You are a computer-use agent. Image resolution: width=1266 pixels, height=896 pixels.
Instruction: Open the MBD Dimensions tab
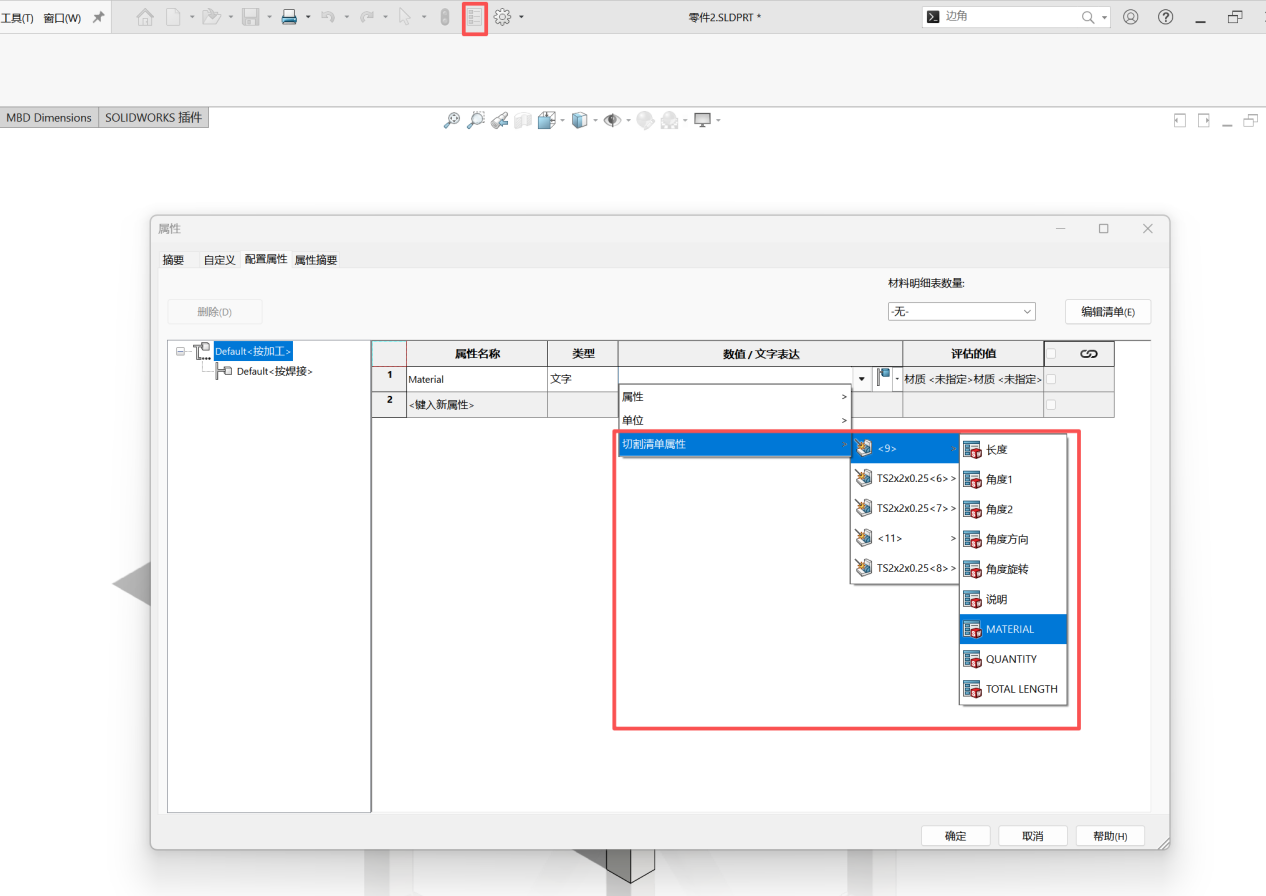click(x=49, y=118)
